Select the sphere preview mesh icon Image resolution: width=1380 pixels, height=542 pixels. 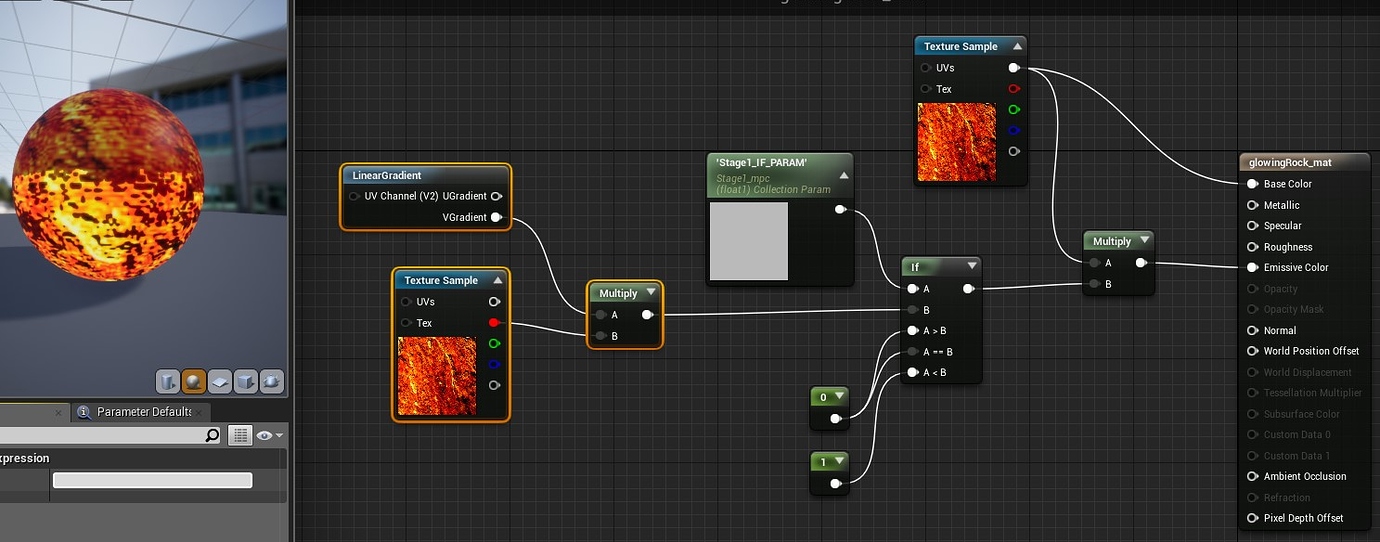coord(194,381)
